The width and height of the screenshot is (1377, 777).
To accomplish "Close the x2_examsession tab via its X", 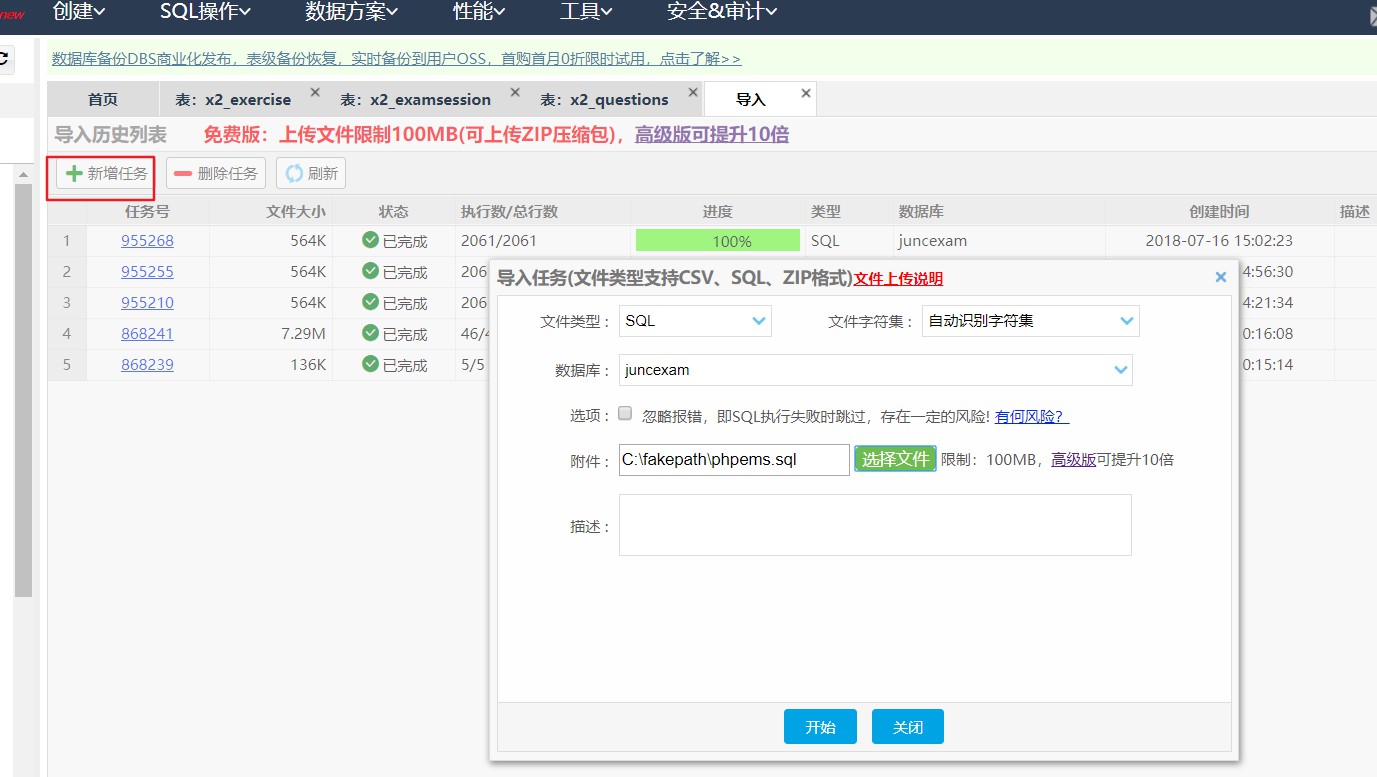I will point(515,92).
